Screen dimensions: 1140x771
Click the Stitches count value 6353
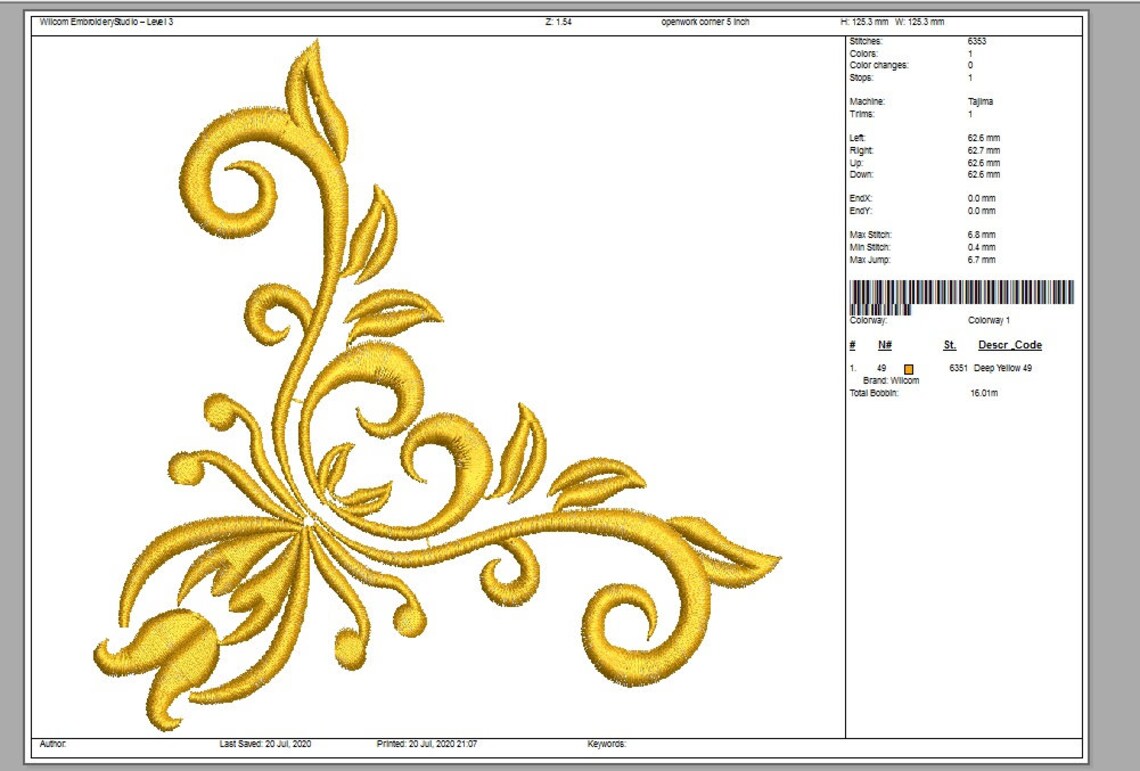coord(975,42)
